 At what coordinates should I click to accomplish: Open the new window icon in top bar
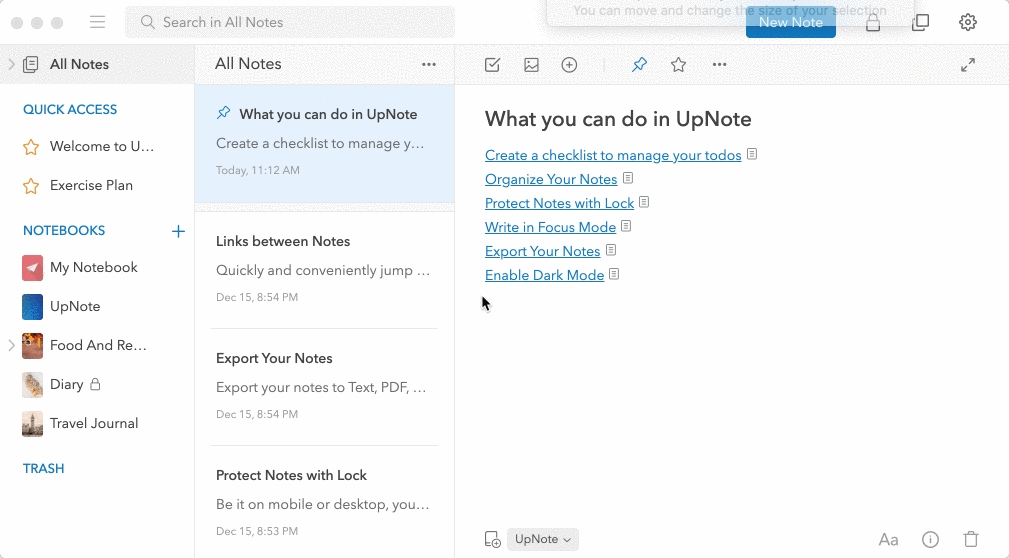click(x=920, y=23)
